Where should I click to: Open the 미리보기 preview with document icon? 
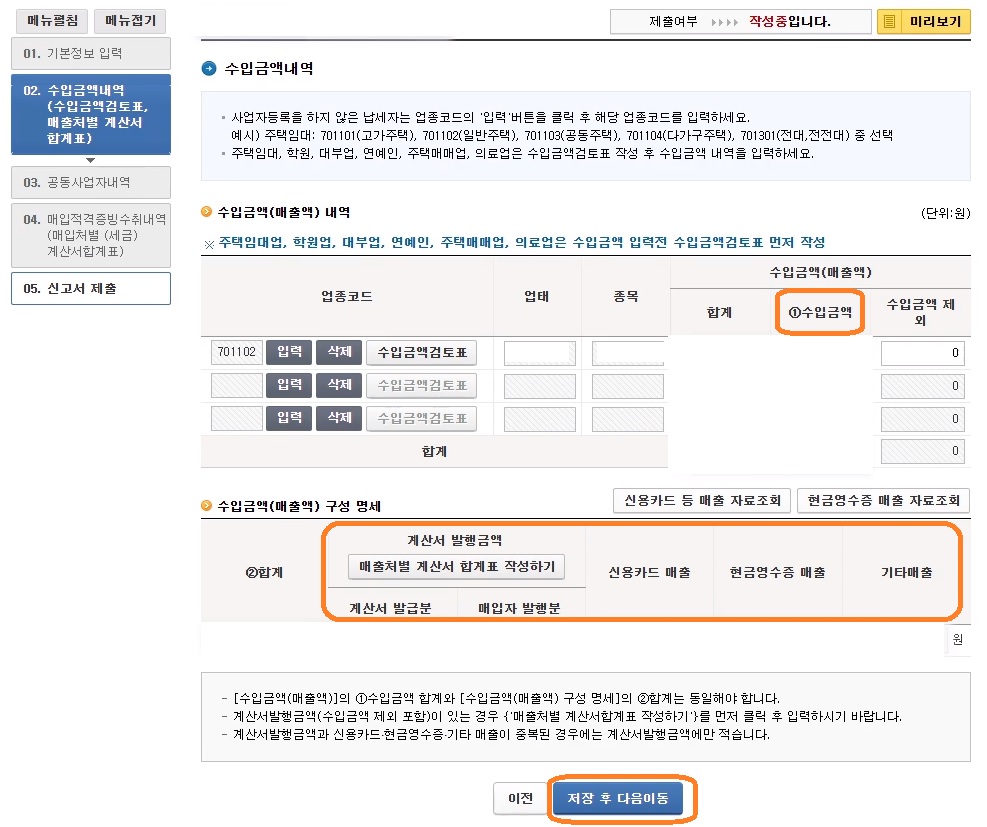pyautogui.click(x=931, y=21)
